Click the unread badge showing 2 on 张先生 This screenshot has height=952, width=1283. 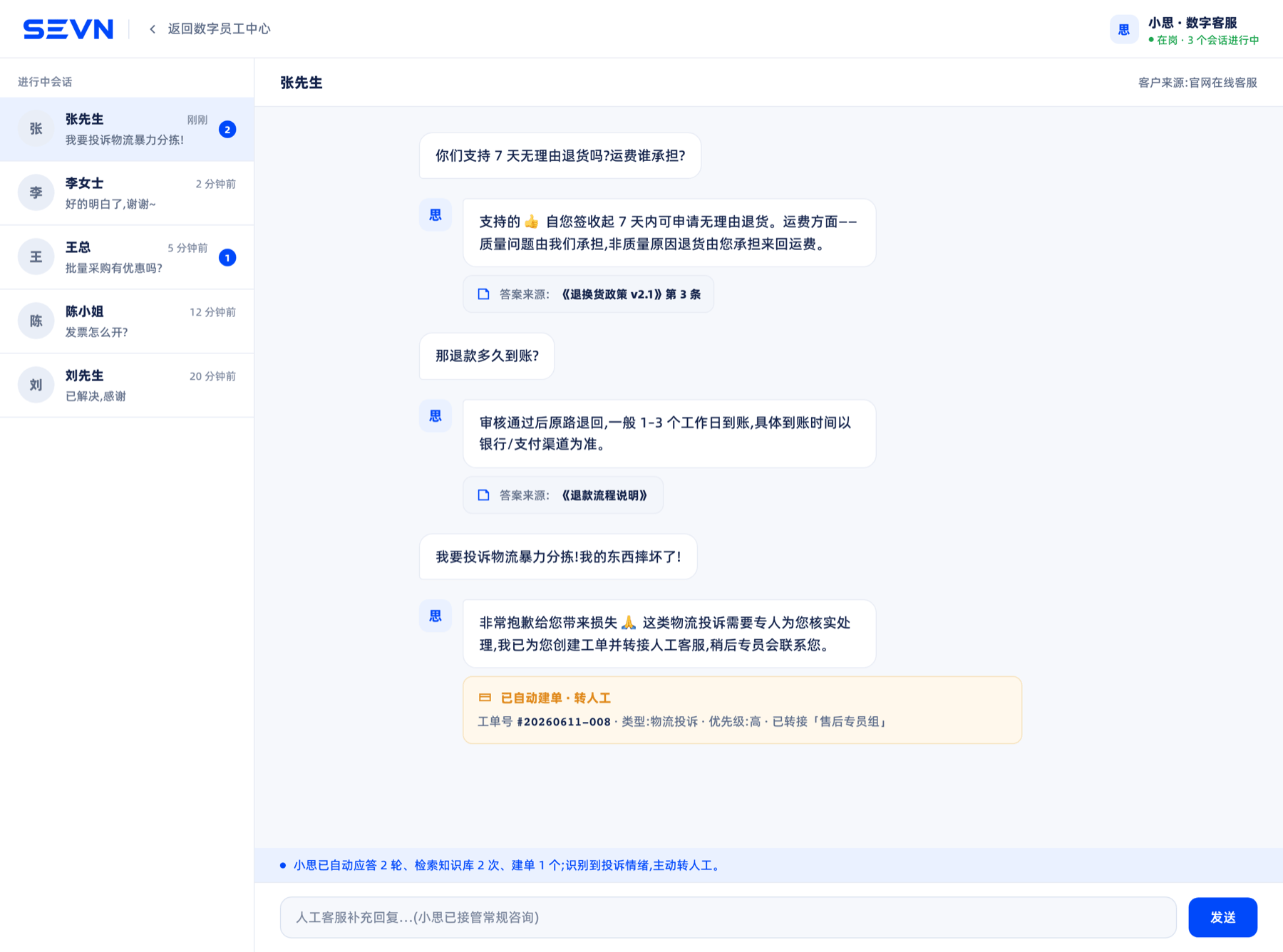pyautogui.click(x=227, y=129)
